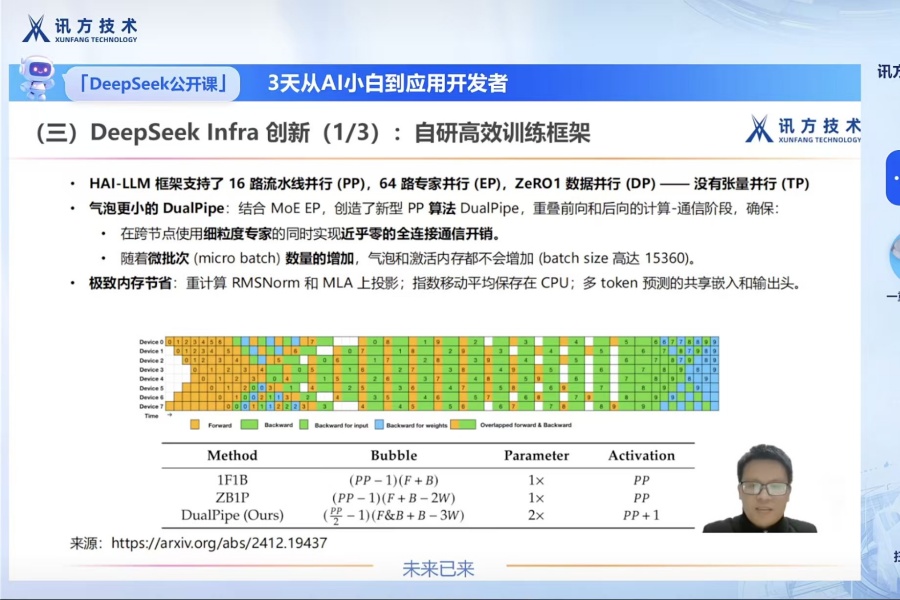
Task: Open the arxiv.org/abs/2412.19437 source link
Action: (219, 544)
